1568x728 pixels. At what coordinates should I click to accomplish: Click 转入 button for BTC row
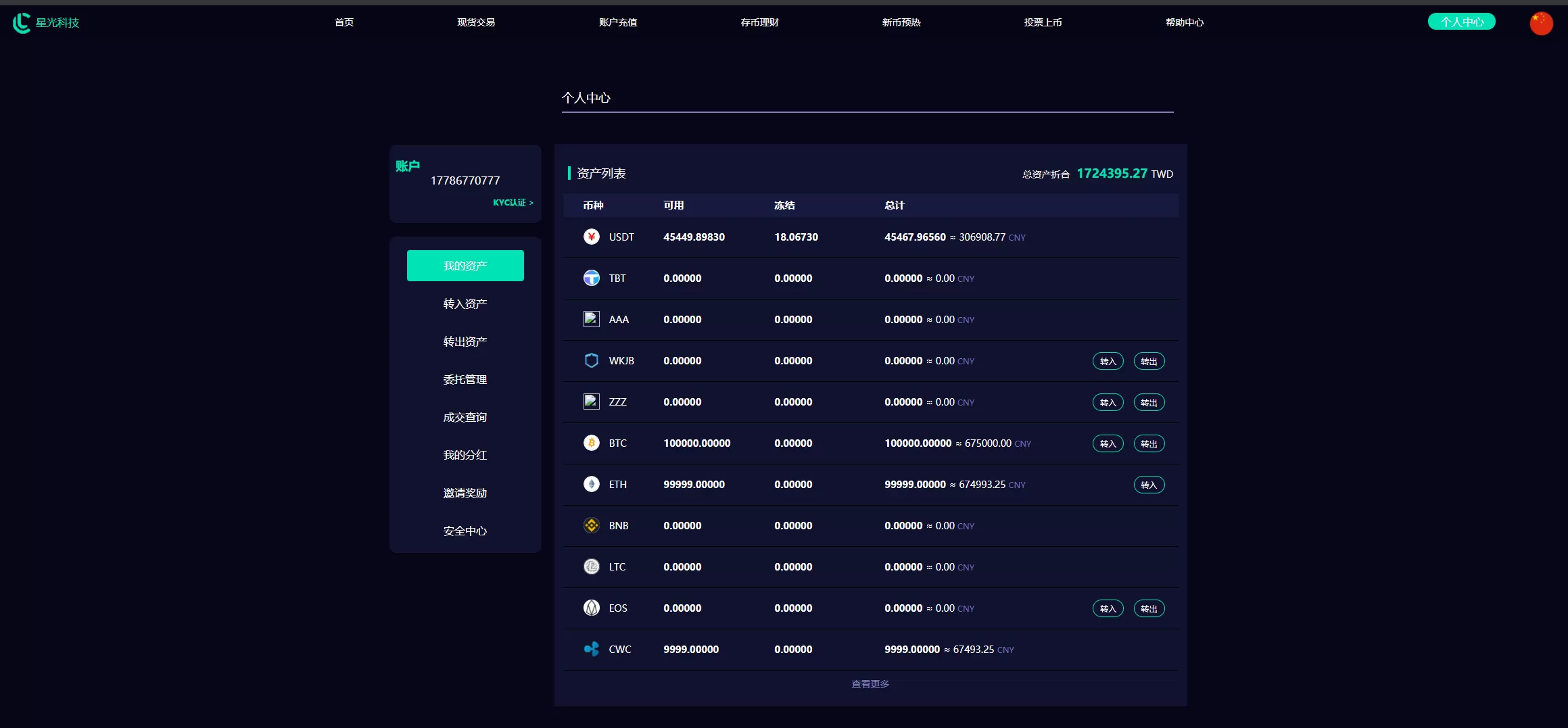[x=1108, y=443]
